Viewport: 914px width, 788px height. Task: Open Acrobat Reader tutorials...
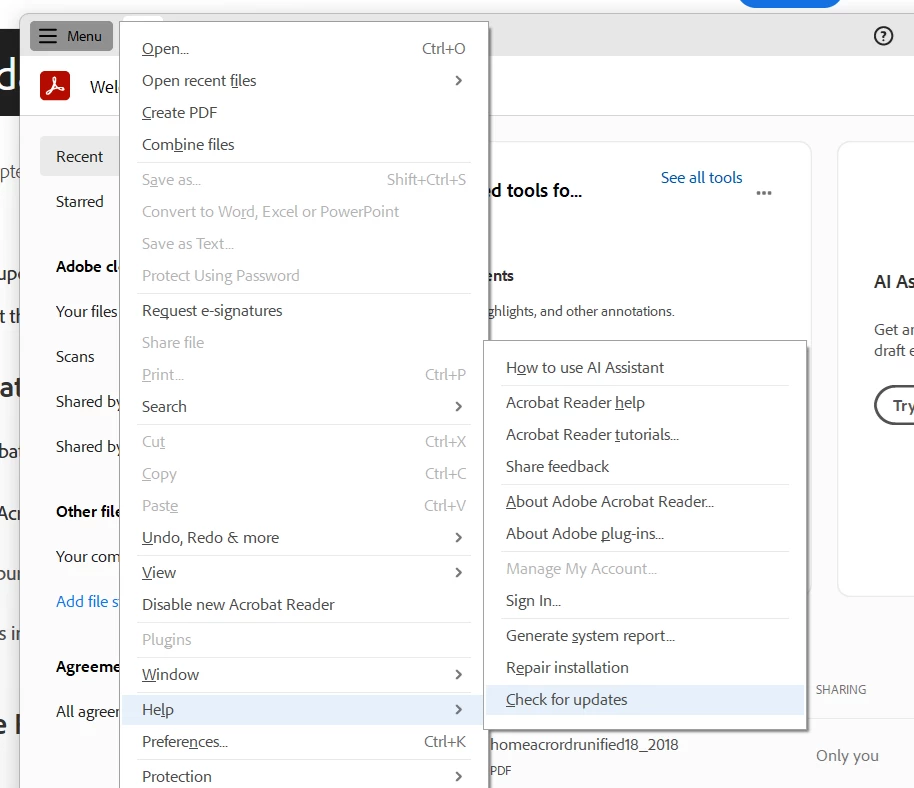(x=645, y=435)
